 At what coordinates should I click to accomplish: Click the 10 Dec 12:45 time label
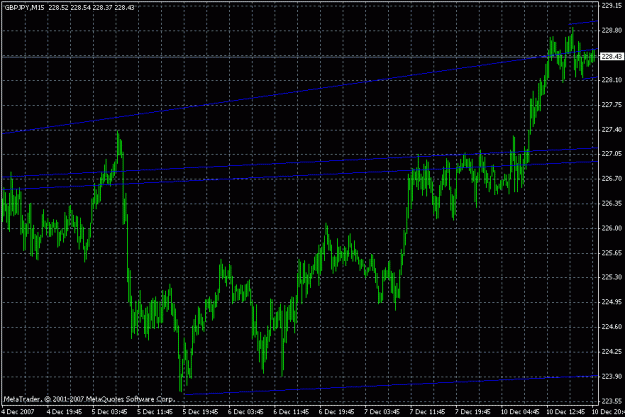[x=566, y=411]
